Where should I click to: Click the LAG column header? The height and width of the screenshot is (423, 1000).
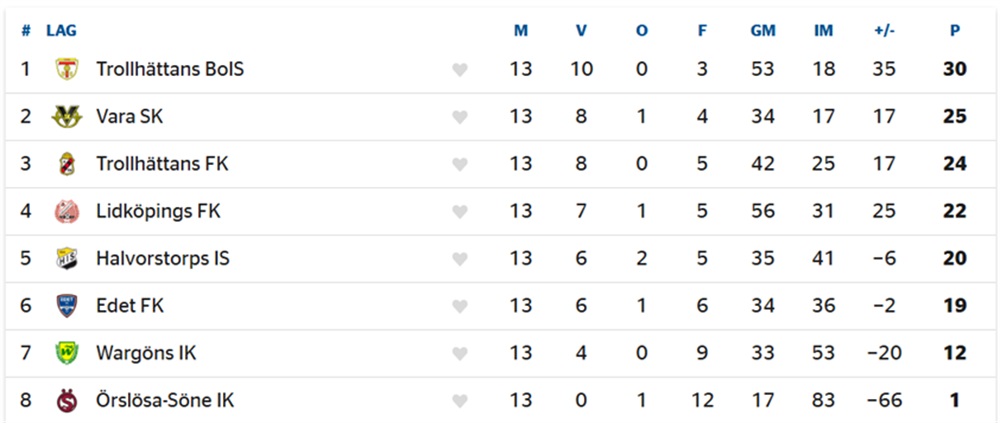61,31
